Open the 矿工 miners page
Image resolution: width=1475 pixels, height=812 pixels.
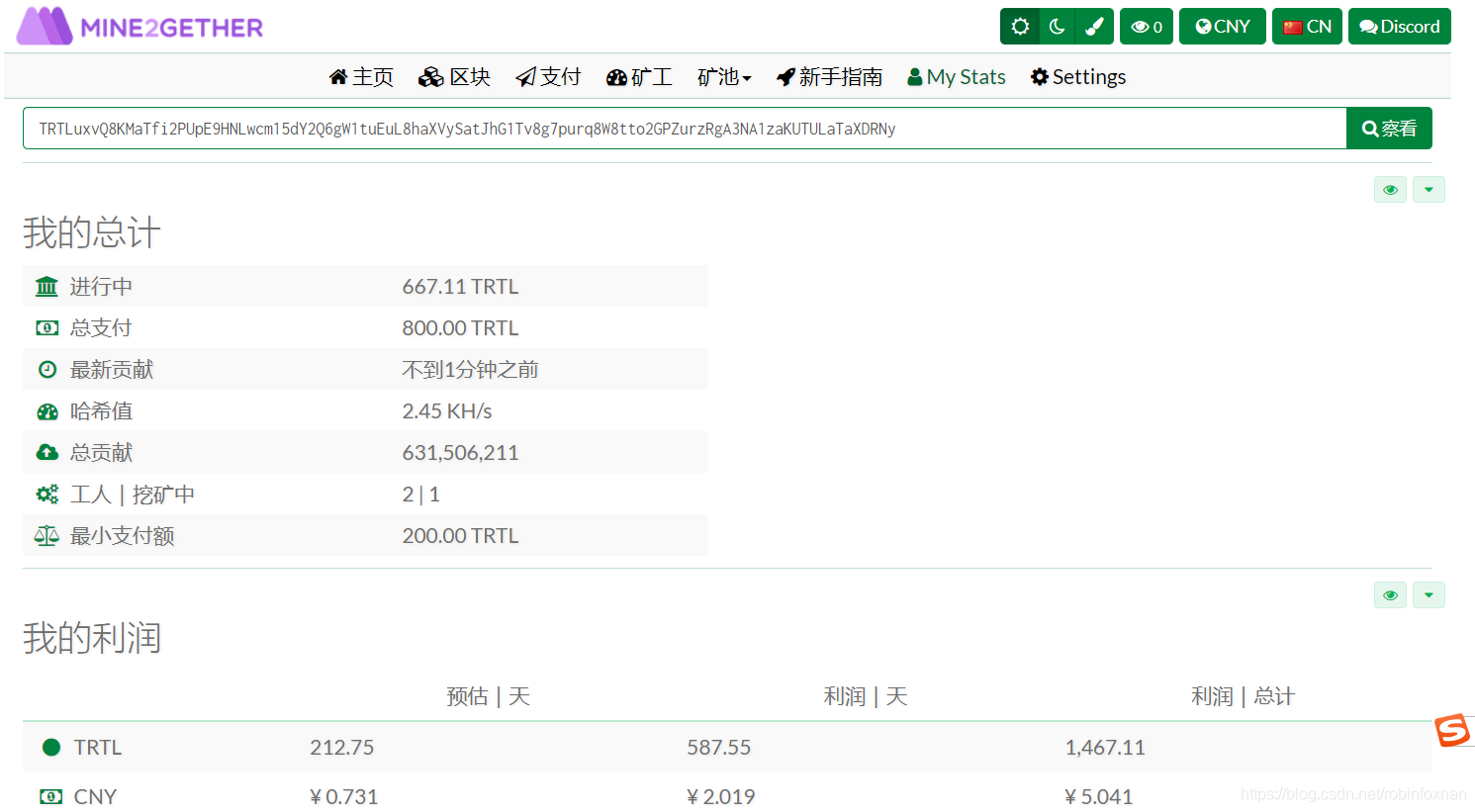(x=639, y=77)
